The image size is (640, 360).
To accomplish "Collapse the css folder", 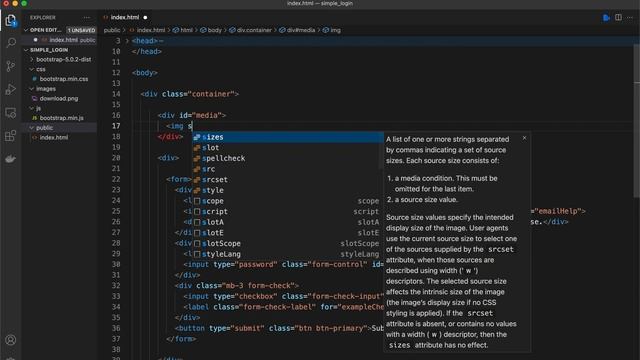I will pos(60,69).
